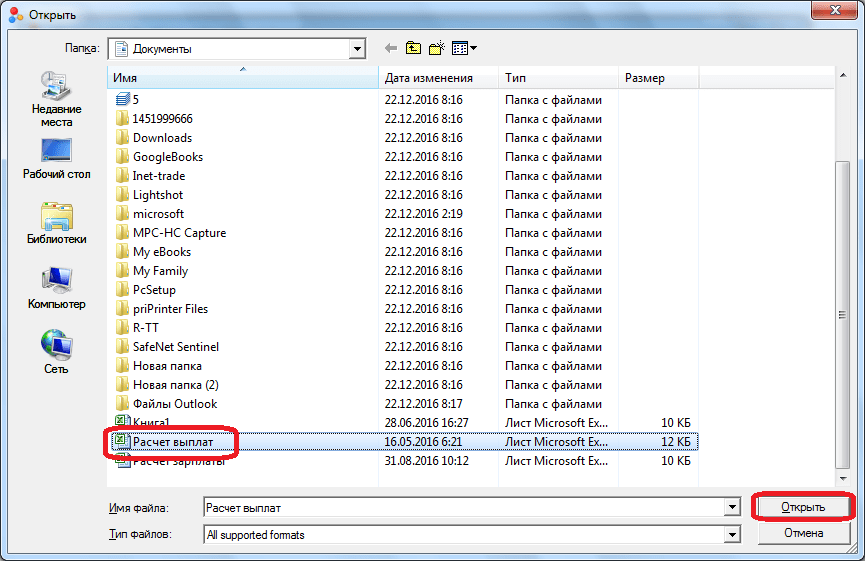Sort by Дата изменения column header
This screenshot has height=561, width=865.
coord(438,78)
